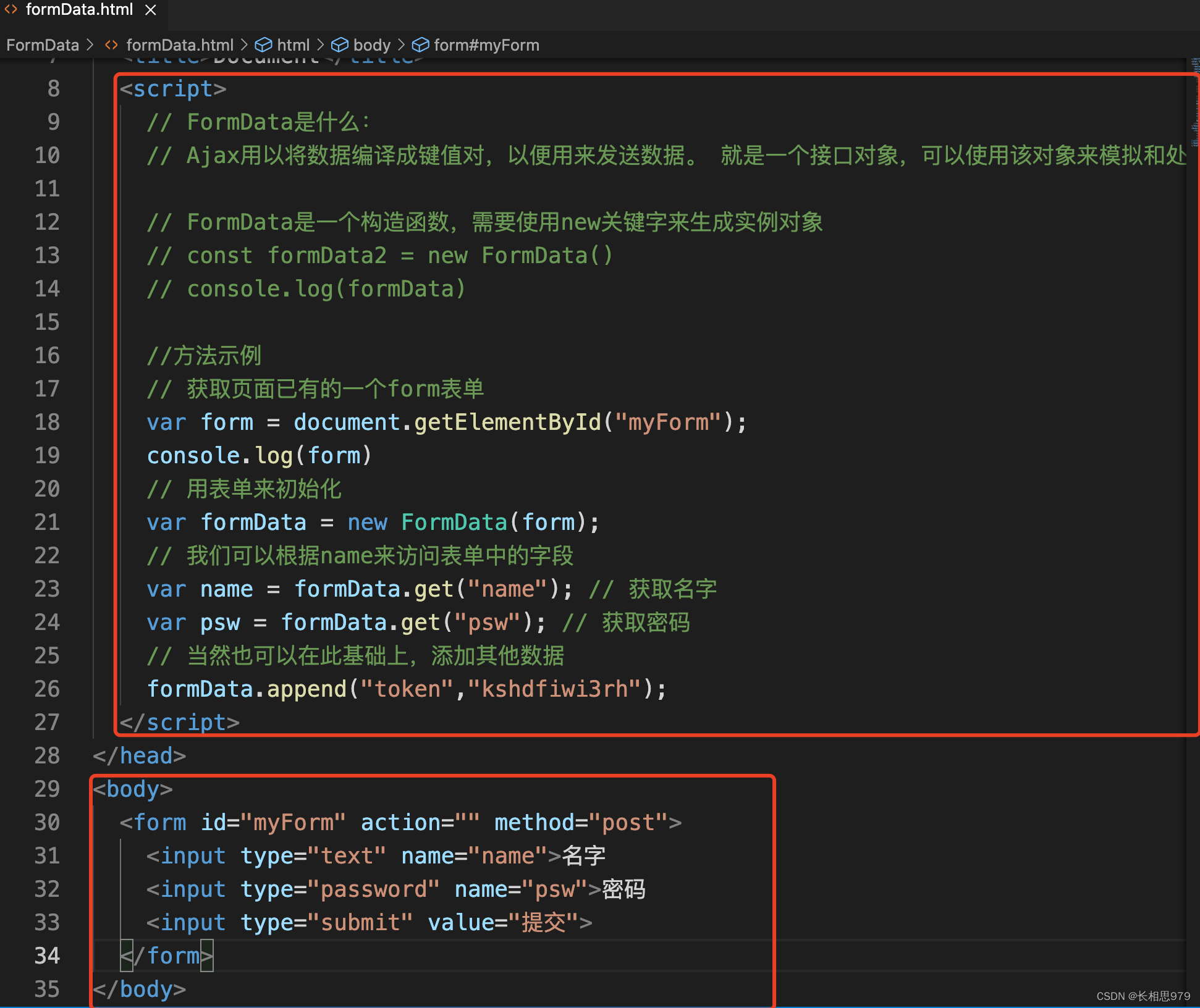Open the FormData folder breadcrumb
This screenshot has width=1200, height=1008.
point(43,45)
